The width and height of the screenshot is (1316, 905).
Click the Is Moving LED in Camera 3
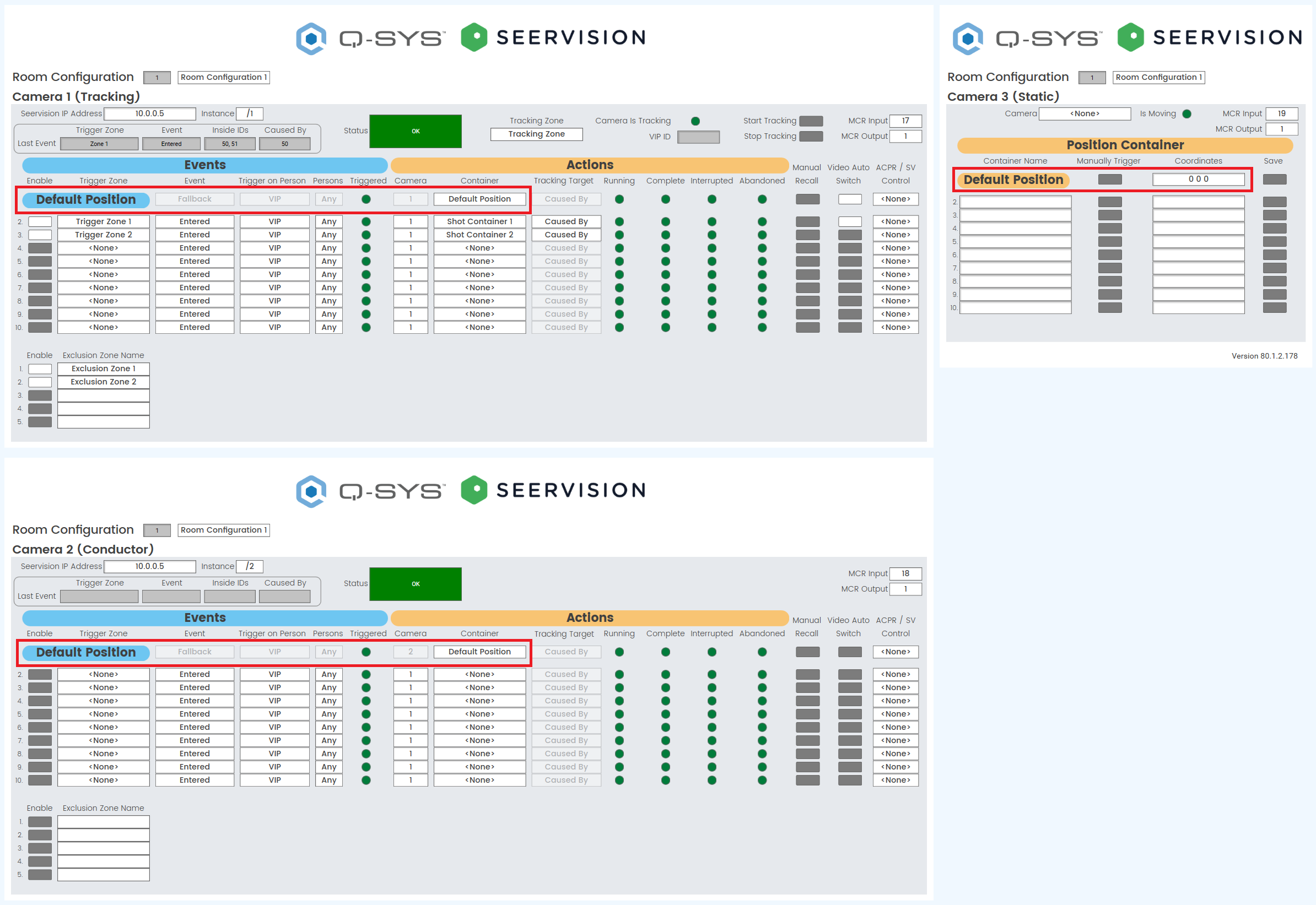click(x=1186, y=114)
